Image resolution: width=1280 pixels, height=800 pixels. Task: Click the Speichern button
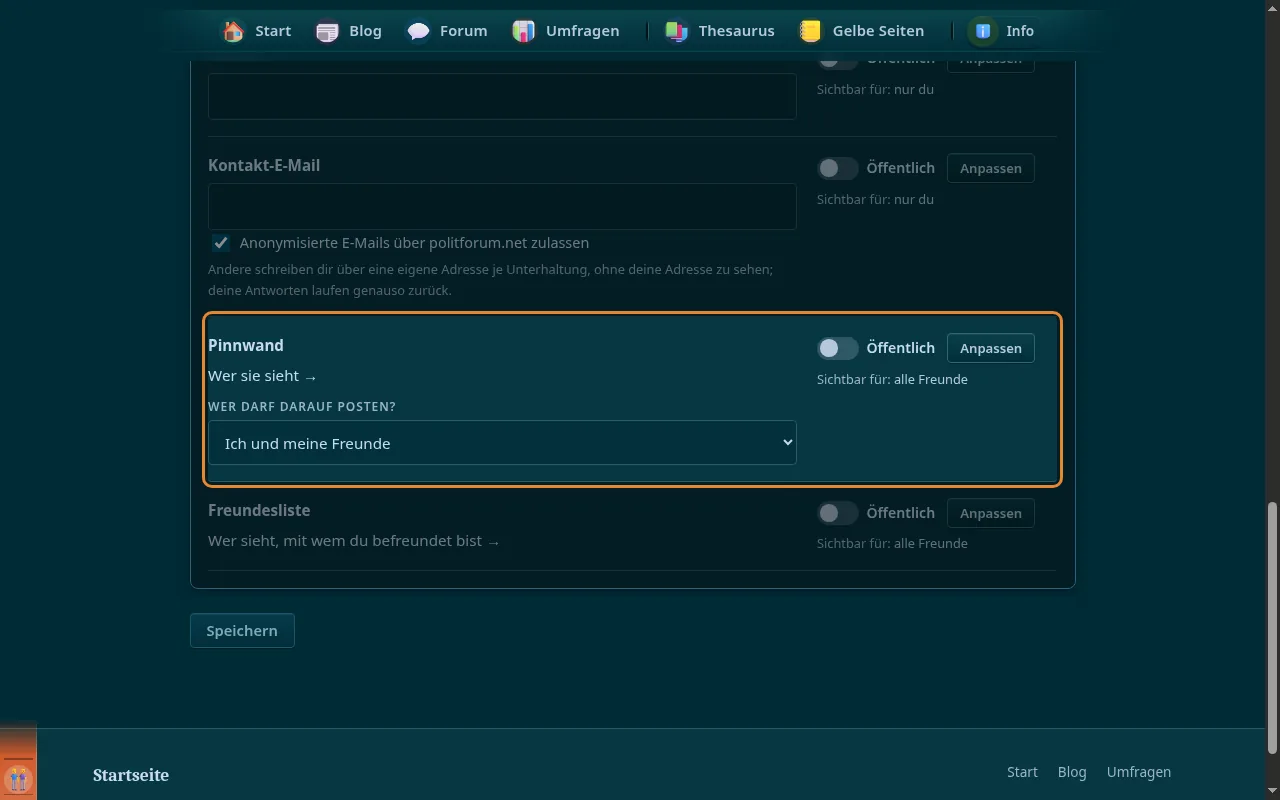[x=242, y=631]
